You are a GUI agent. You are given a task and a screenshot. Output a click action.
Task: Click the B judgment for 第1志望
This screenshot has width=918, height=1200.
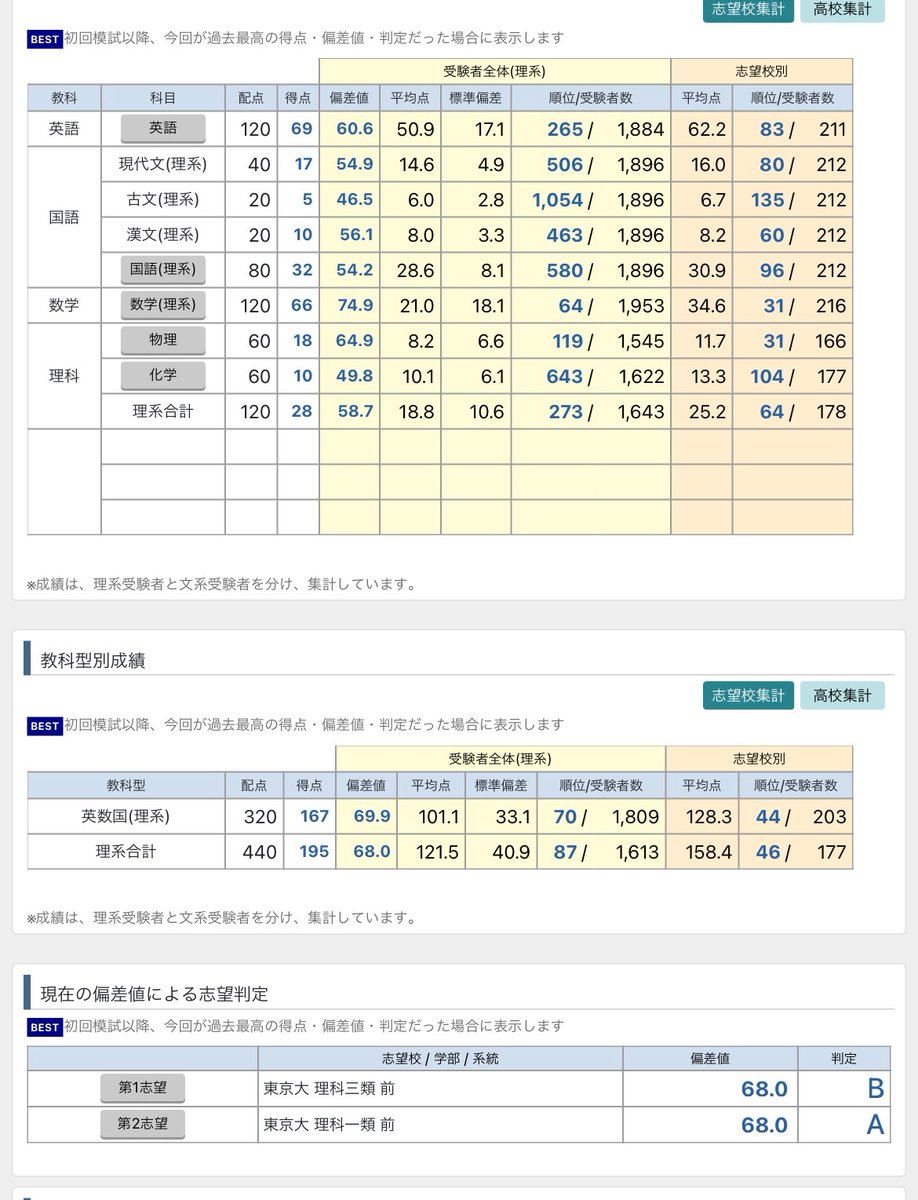[x=875, y=1088]
